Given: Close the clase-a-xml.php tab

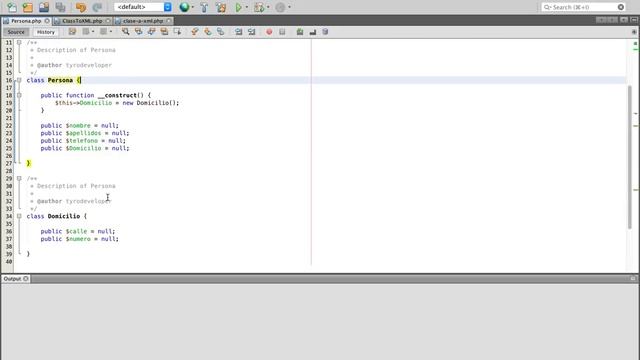Looking at the screenshot, I should (x=169, y=20).
